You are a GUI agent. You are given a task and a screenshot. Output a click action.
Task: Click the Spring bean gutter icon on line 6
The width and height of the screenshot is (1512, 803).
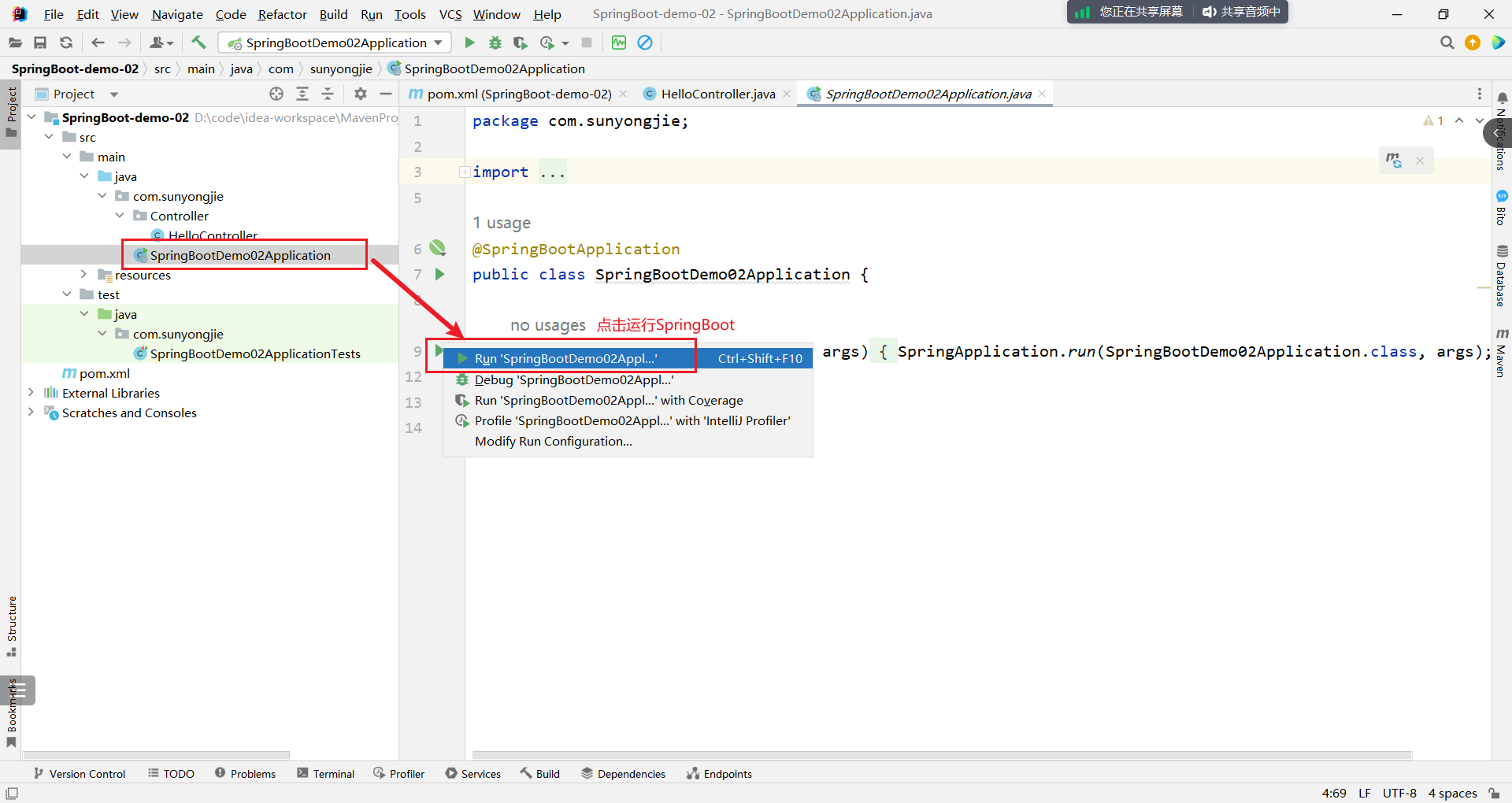tap(438, 249)
